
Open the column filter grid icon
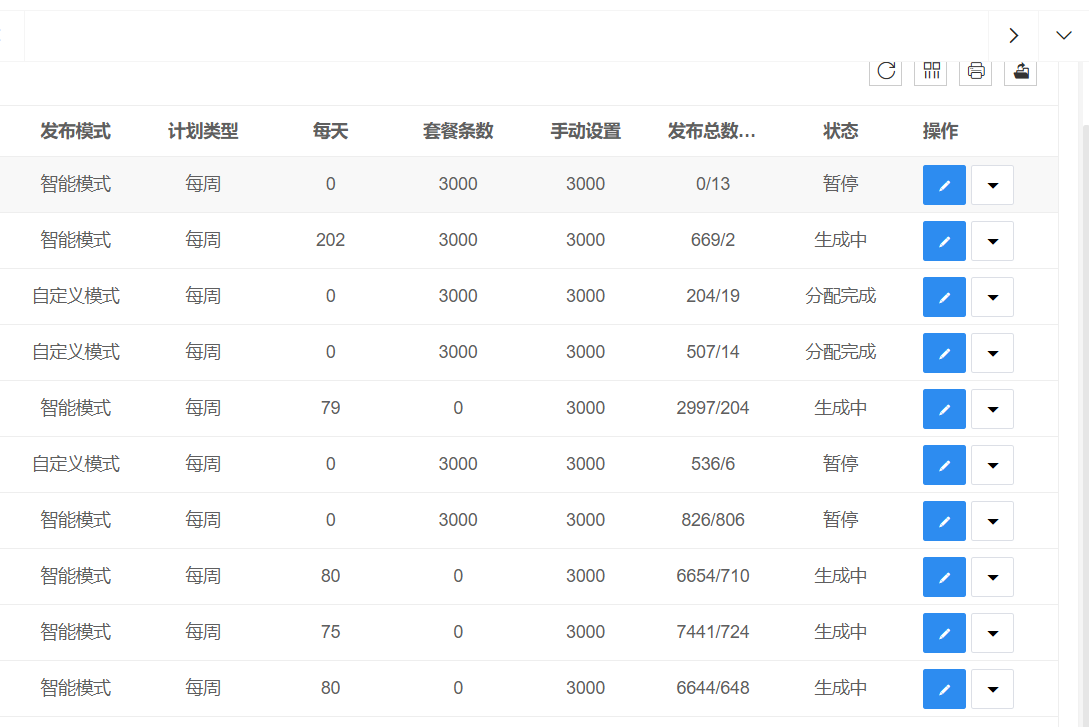pyautogui.click(x=931, y=71)
